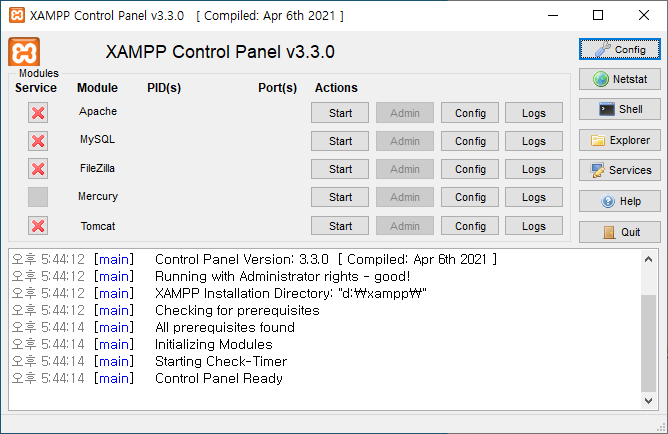Click the FileZilla Admin button

pyautogui.click(x=405, y=169)
